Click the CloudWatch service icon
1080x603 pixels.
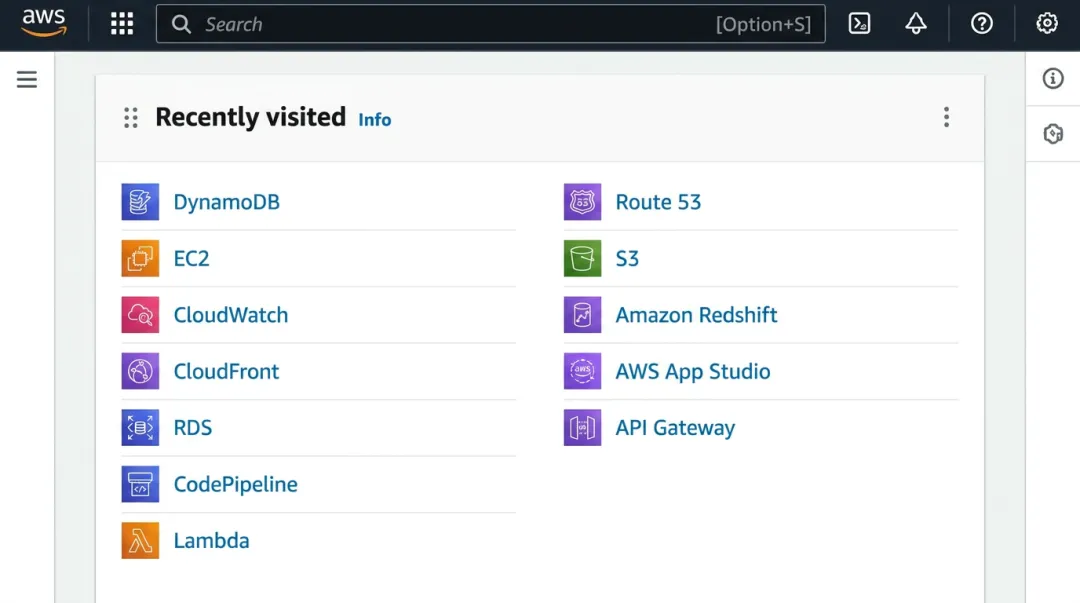click(x=140, y=315)
